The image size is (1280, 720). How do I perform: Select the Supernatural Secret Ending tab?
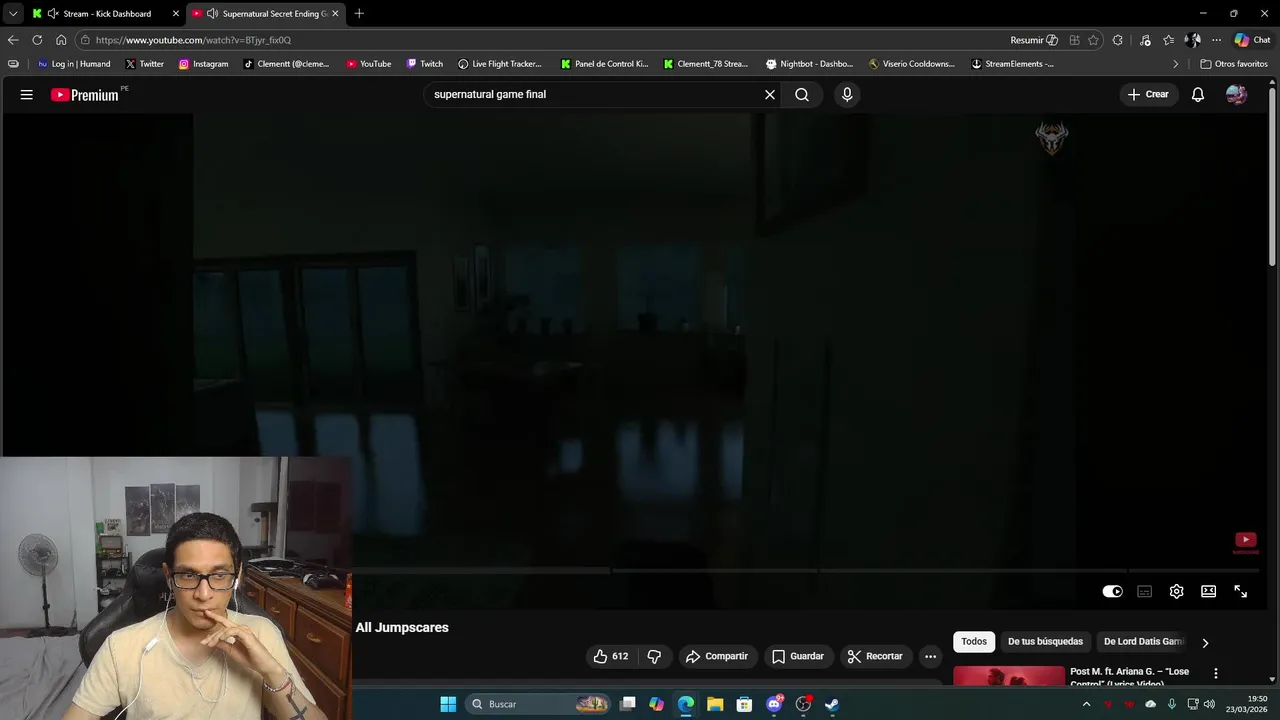coord(264,13)
